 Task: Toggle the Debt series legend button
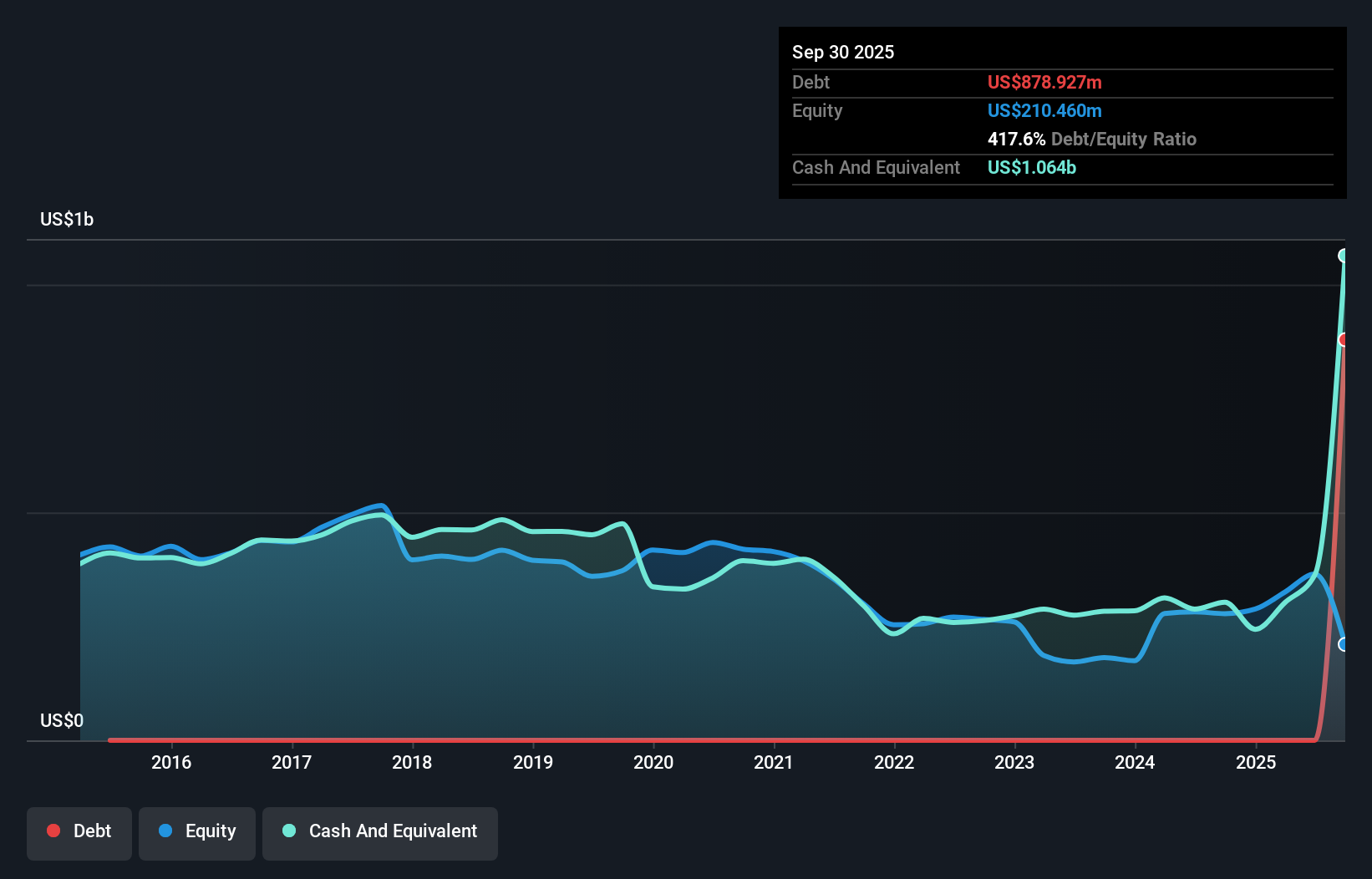(x=79, y=833)
